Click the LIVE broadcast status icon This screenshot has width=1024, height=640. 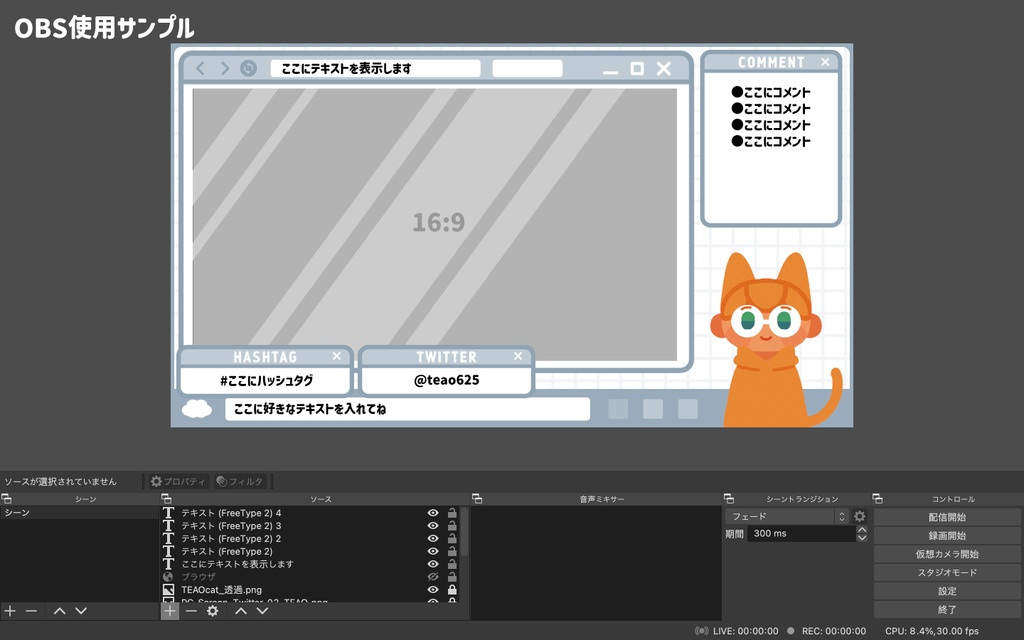pyautogui.click(x=702, y=632)
